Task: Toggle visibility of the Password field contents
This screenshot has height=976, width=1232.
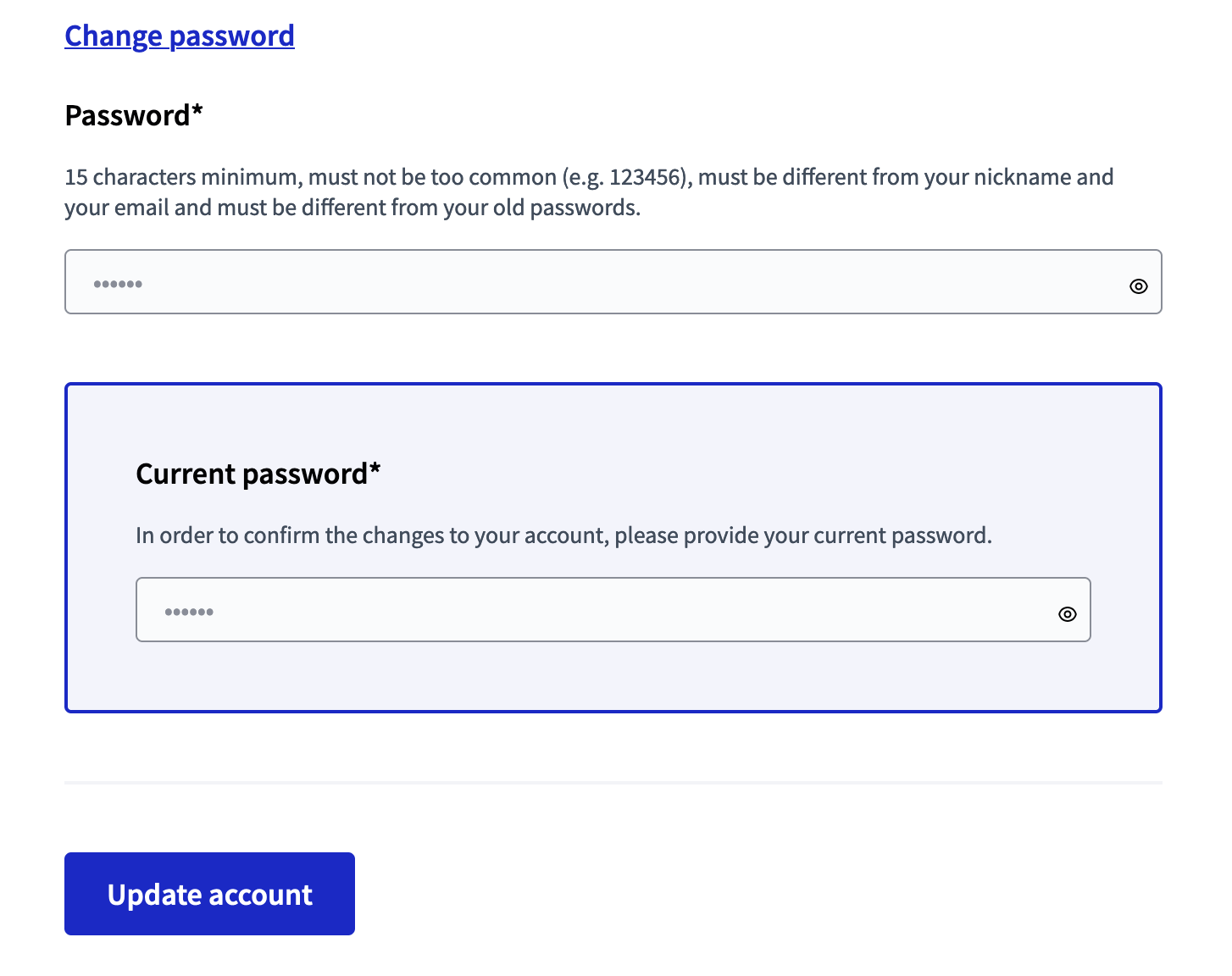Action: (x=1139, y=284)
